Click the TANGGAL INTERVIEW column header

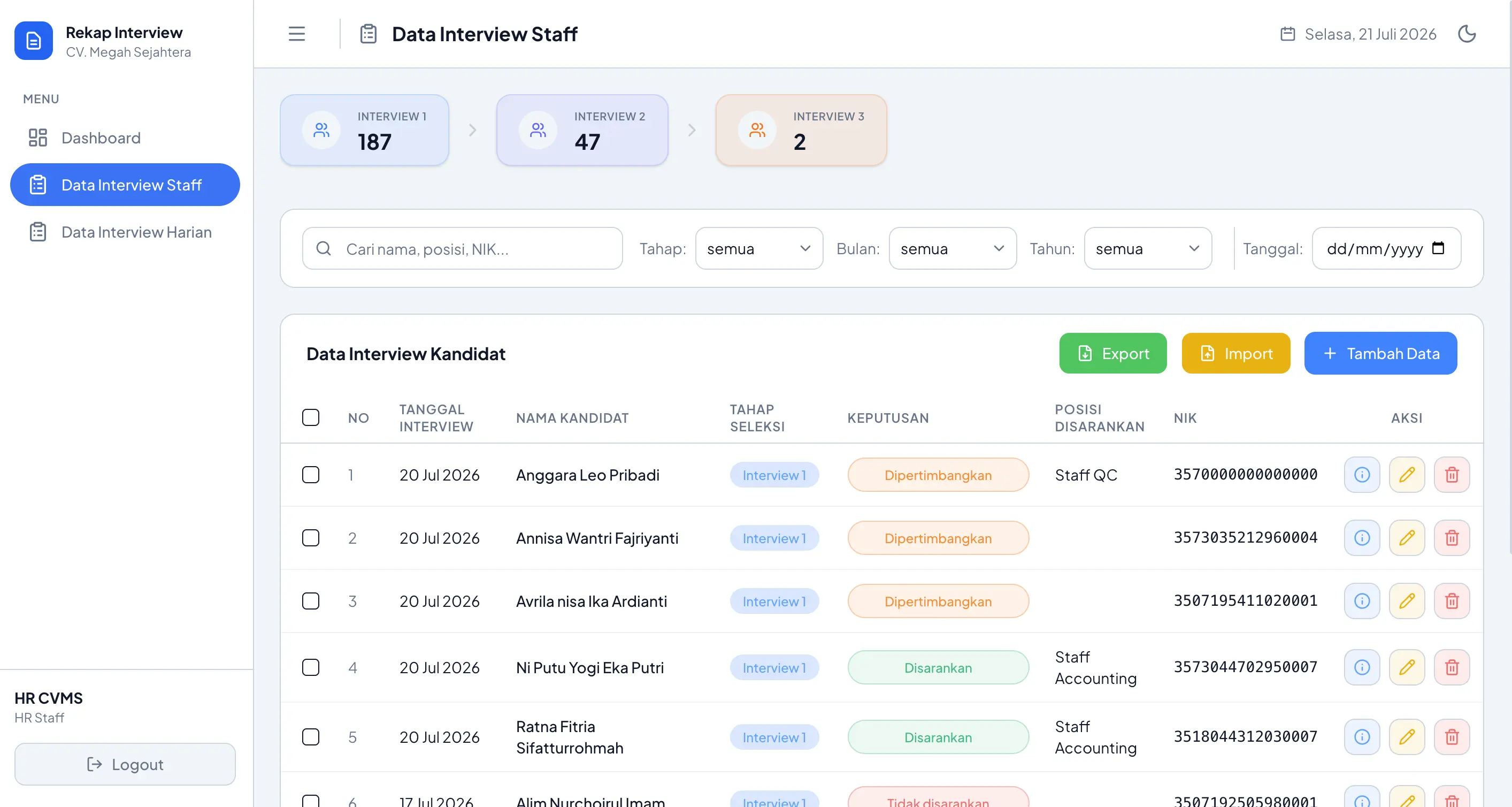coord(436,417)
